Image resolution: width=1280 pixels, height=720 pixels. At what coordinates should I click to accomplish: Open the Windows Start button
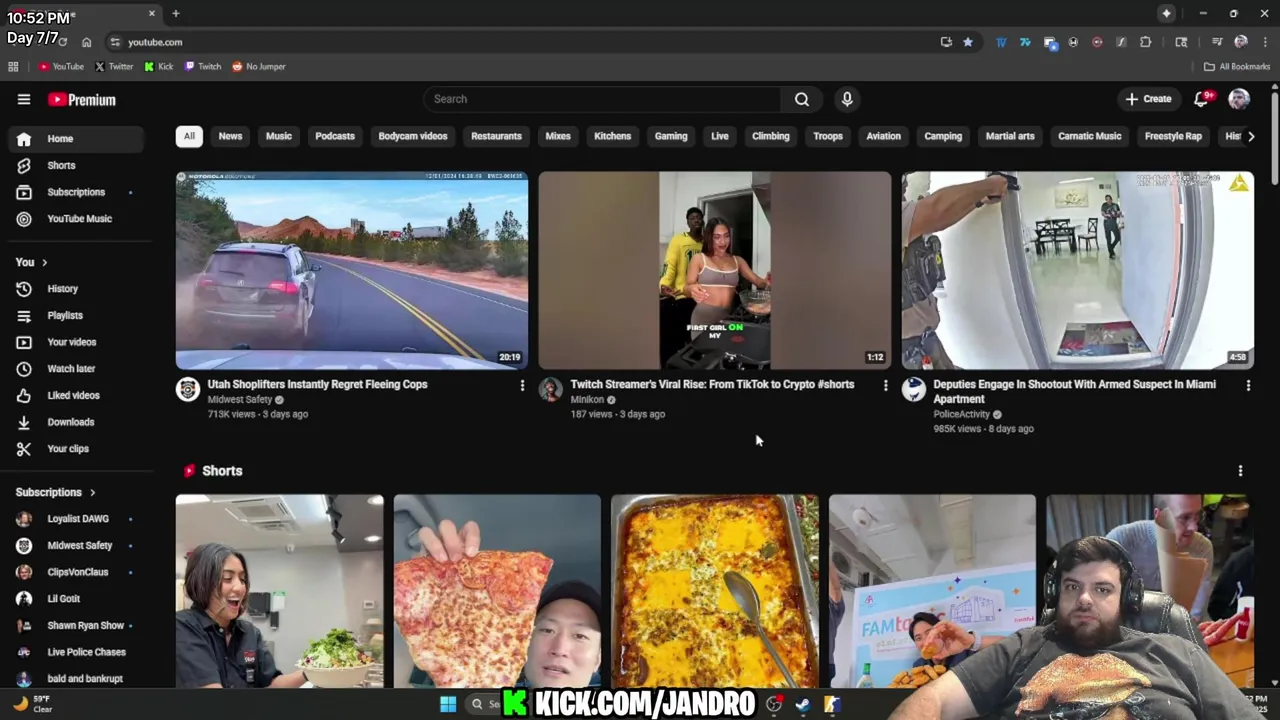pyautogui.click(x=448, y=704)
